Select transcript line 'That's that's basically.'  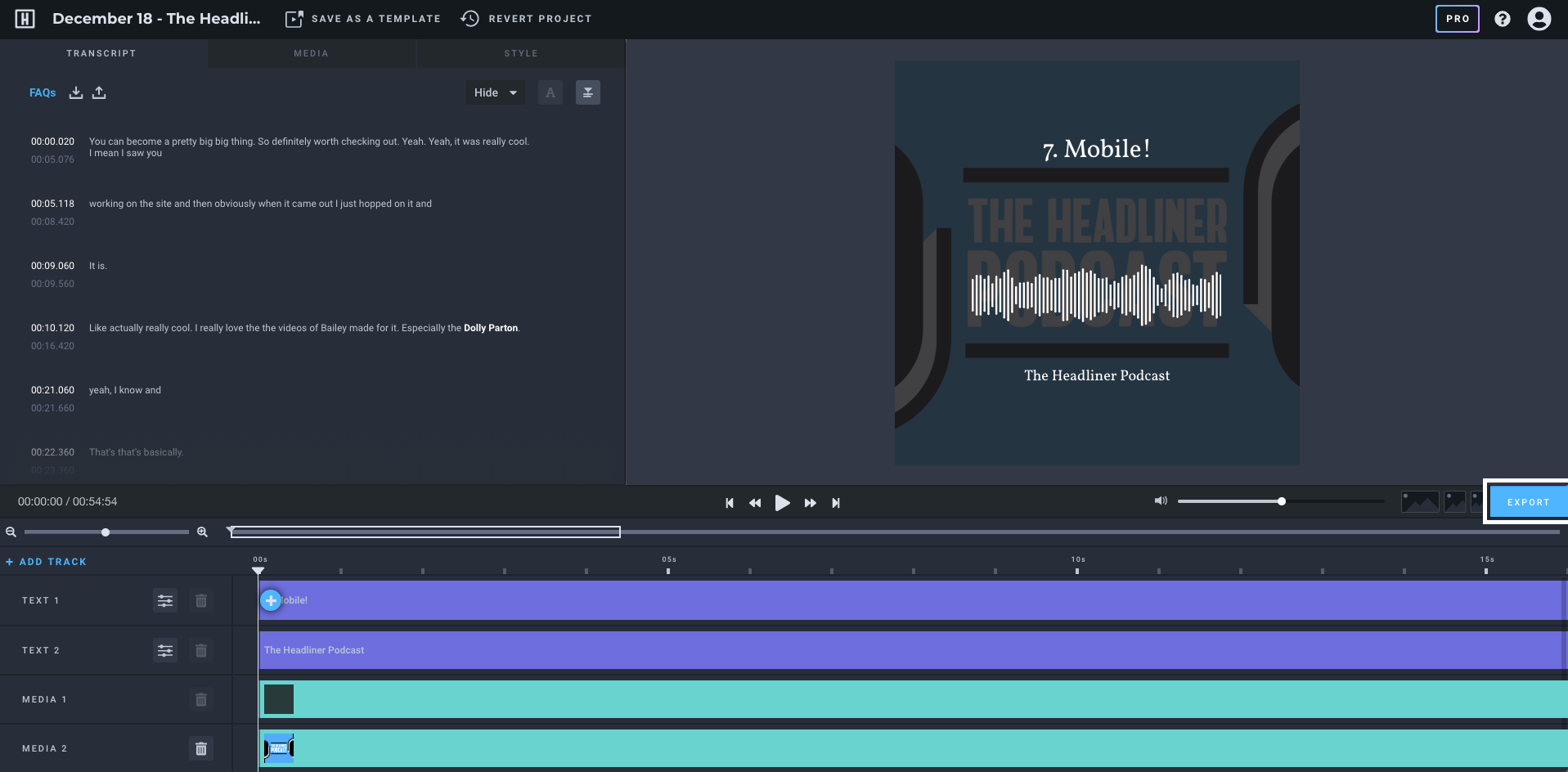pyautogui.click(x=136, y=452)
